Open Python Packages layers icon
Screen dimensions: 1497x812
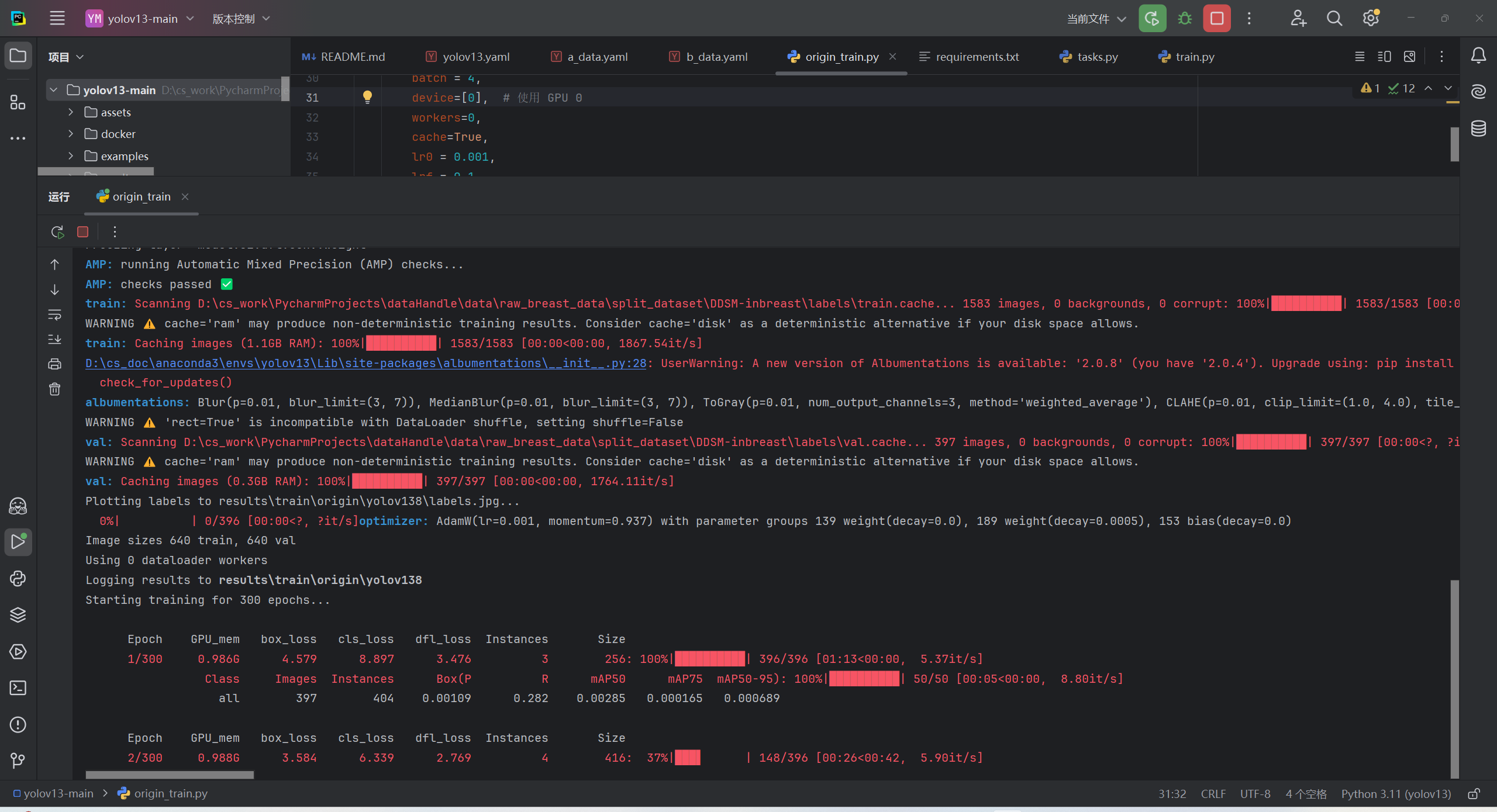[18, 614]
